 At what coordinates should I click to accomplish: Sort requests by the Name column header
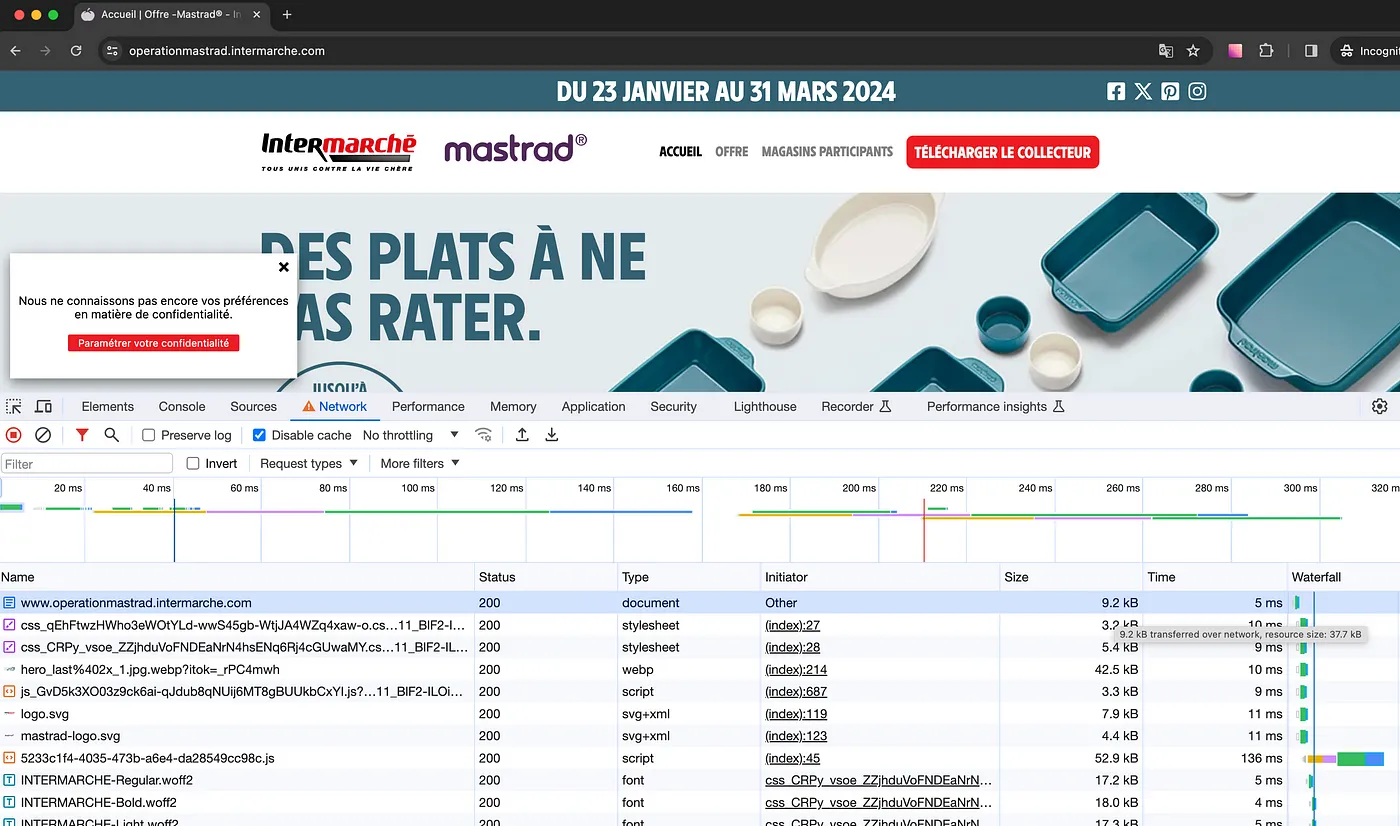[237, 577]
